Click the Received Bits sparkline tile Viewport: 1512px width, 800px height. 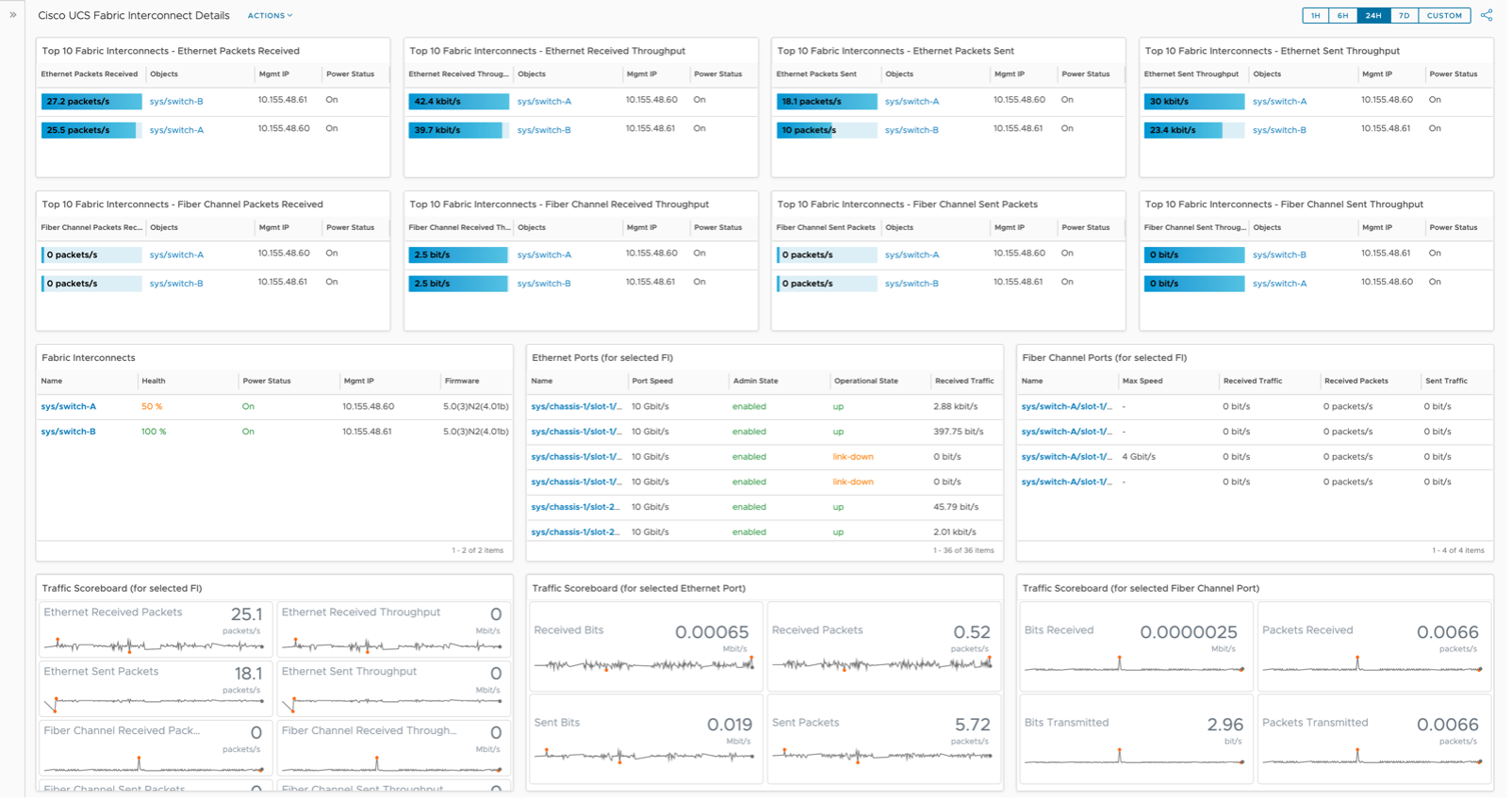pos(646,647)
